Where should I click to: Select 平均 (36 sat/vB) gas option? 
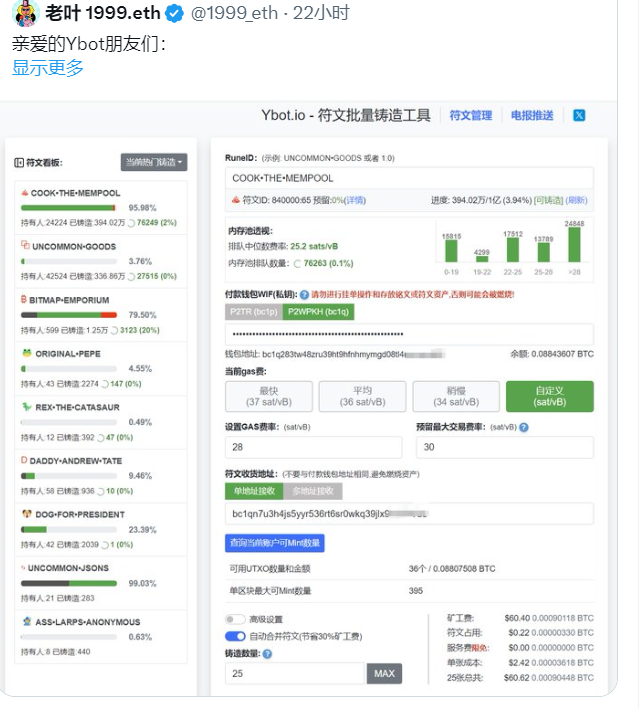[x=362, y=396]
